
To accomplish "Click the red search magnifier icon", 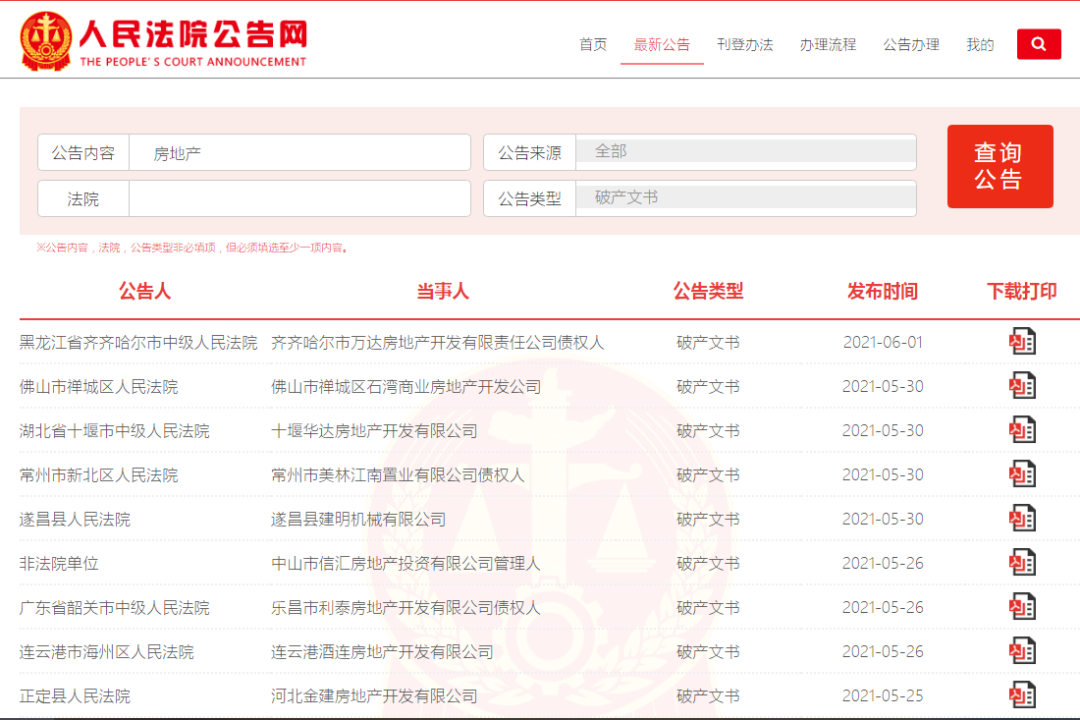I will 1038,44.
